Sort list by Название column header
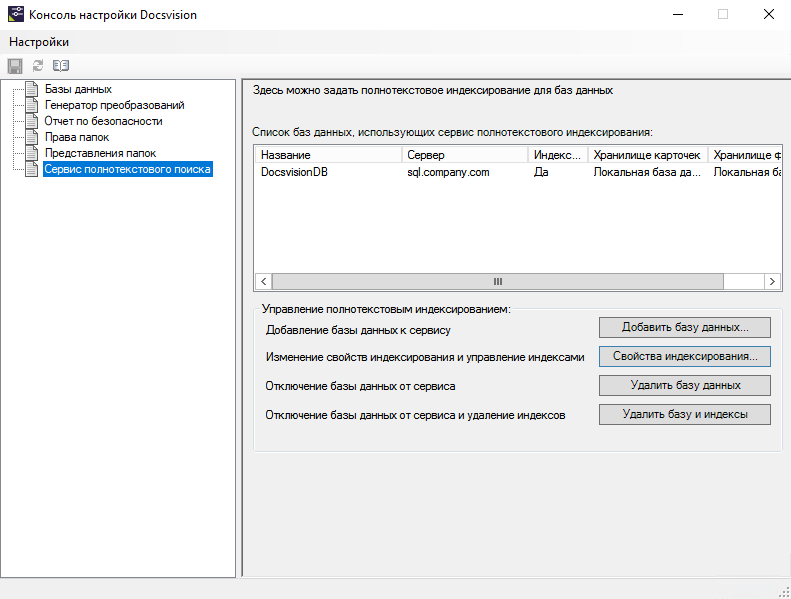The height and width of the screenshot is (599, 791). tap(328, 155)
